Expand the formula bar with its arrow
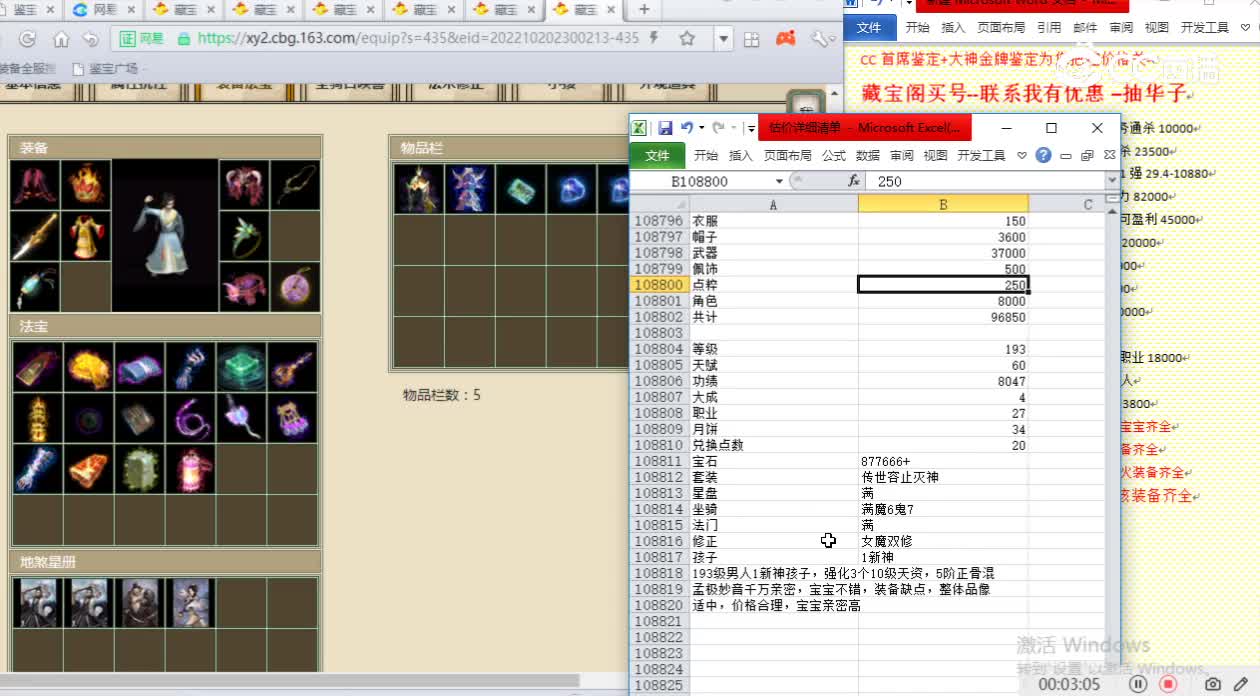Image resolution: width=1260 pixels, height=696 pixels. pos(1112,181)
